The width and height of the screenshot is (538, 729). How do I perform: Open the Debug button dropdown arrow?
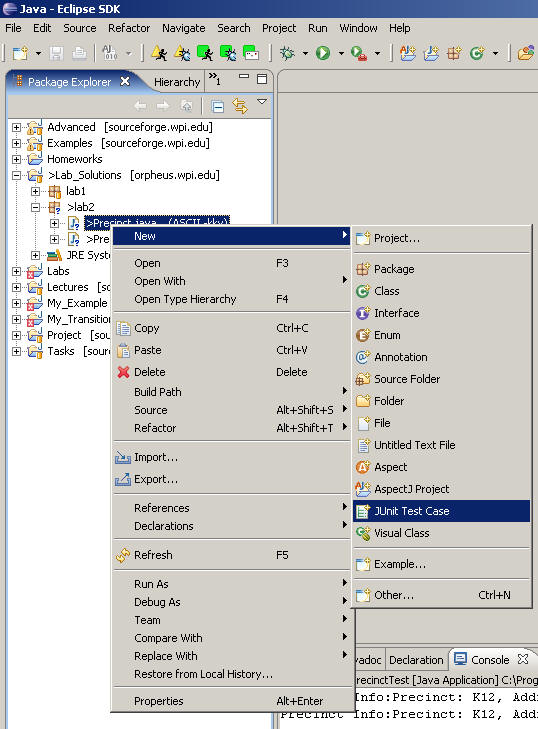[x=305, y=53]
